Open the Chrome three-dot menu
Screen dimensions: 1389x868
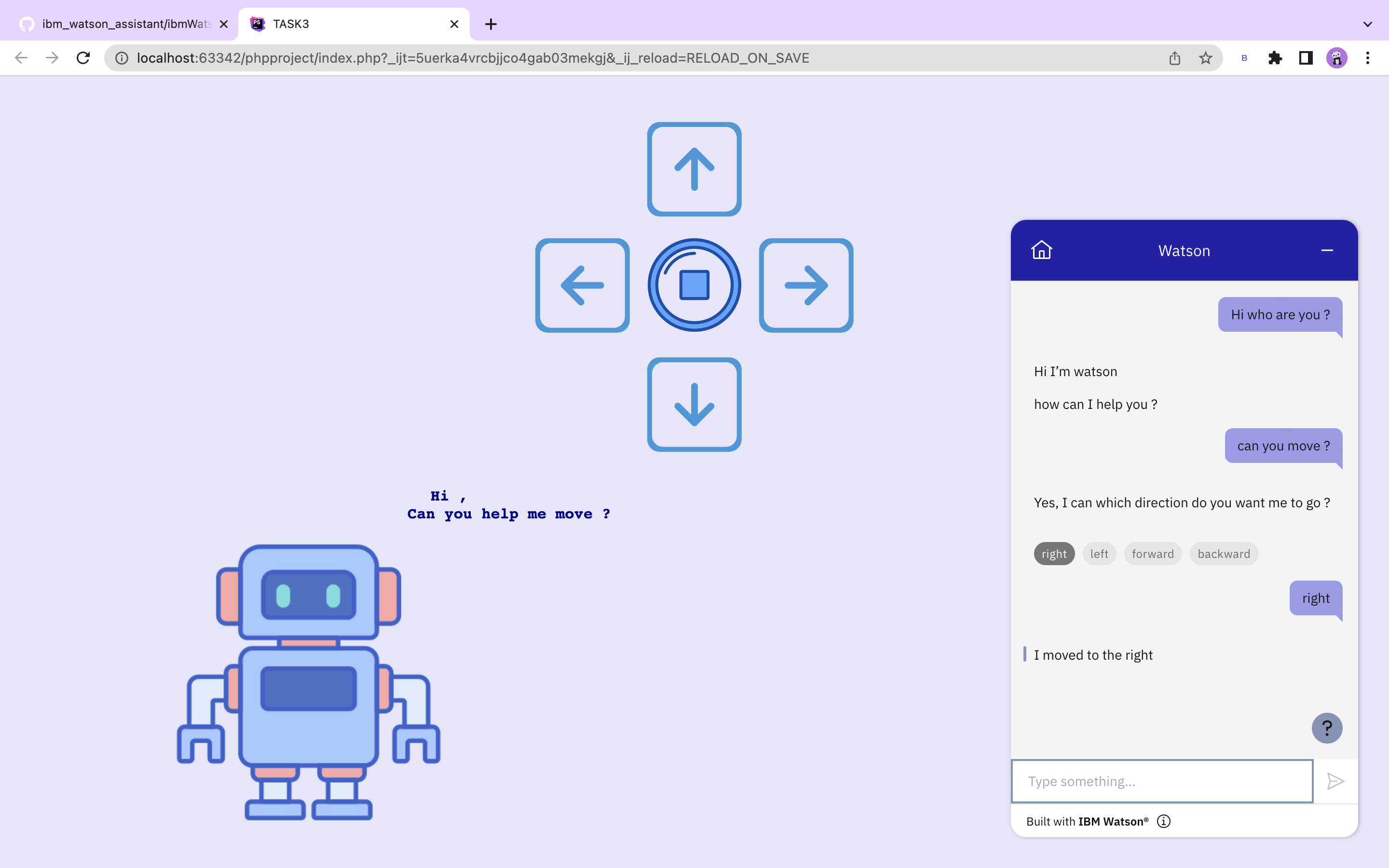tap(1368, 57)
